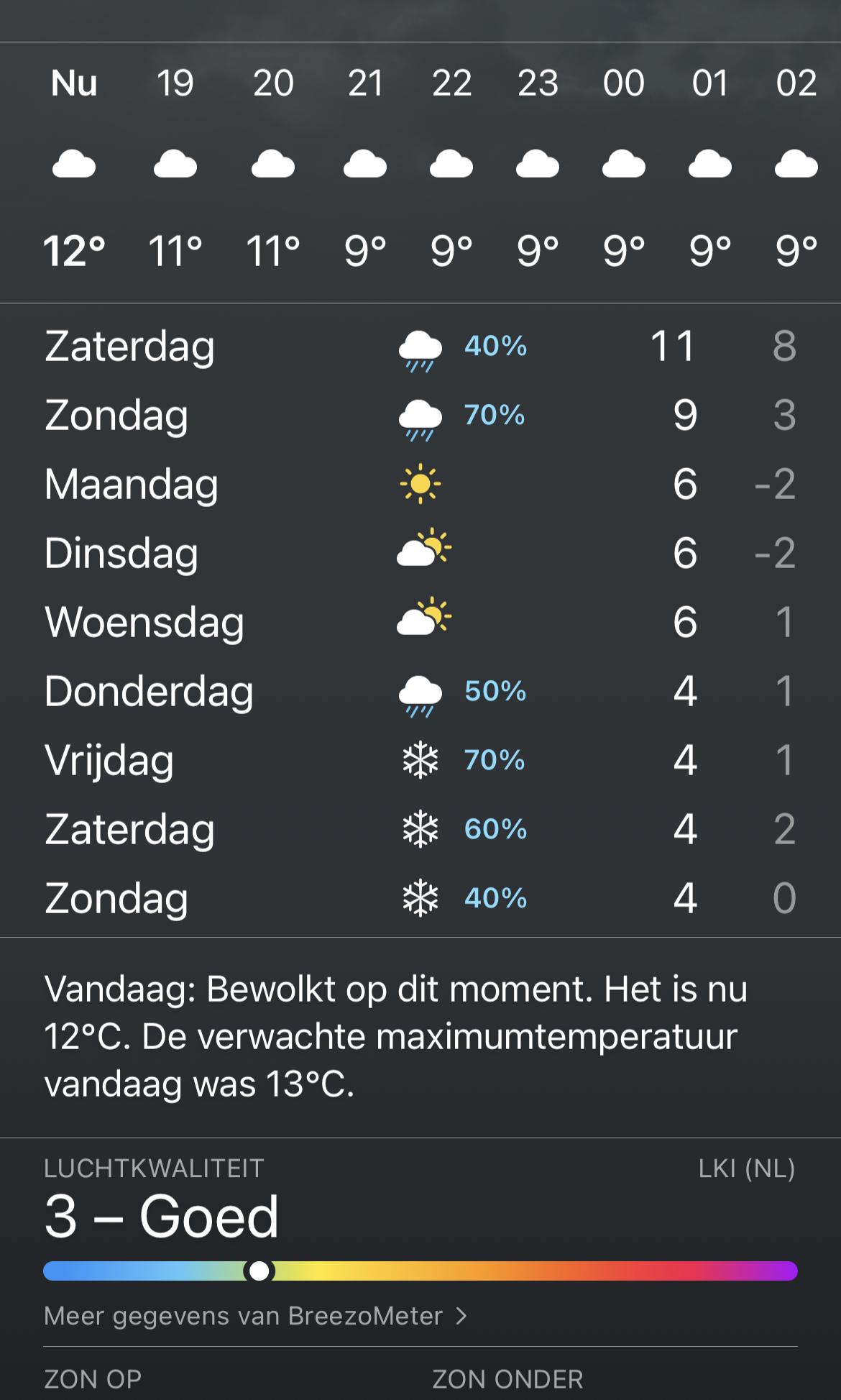Tap the partly cloudy icon for Dinsdag
The width and height of the screenshot is (841, 1400).
coord(423,549)
